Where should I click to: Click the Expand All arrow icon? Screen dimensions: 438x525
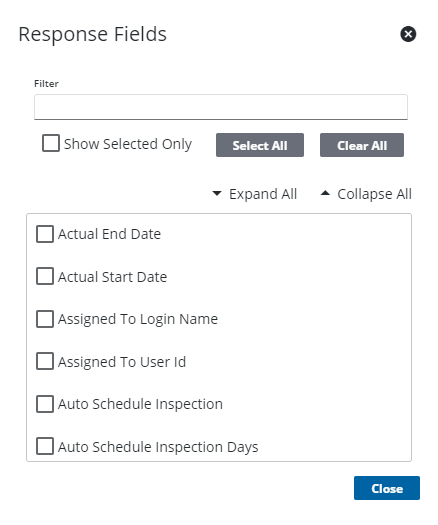point(217,194)
